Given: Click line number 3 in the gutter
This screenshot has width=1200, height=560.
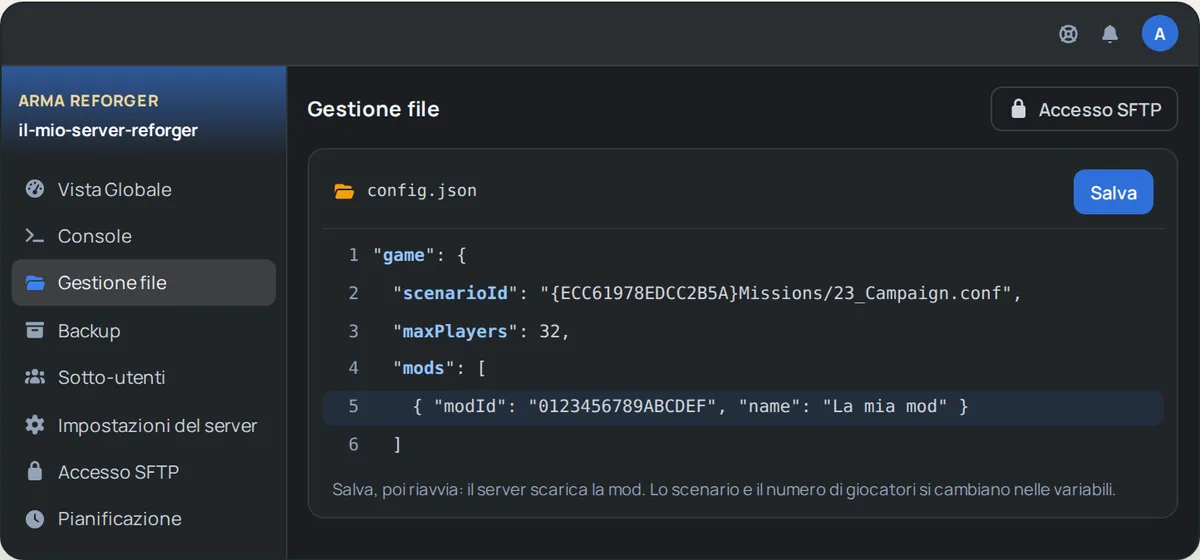Looking at the screenshot, I should (353, 331).
